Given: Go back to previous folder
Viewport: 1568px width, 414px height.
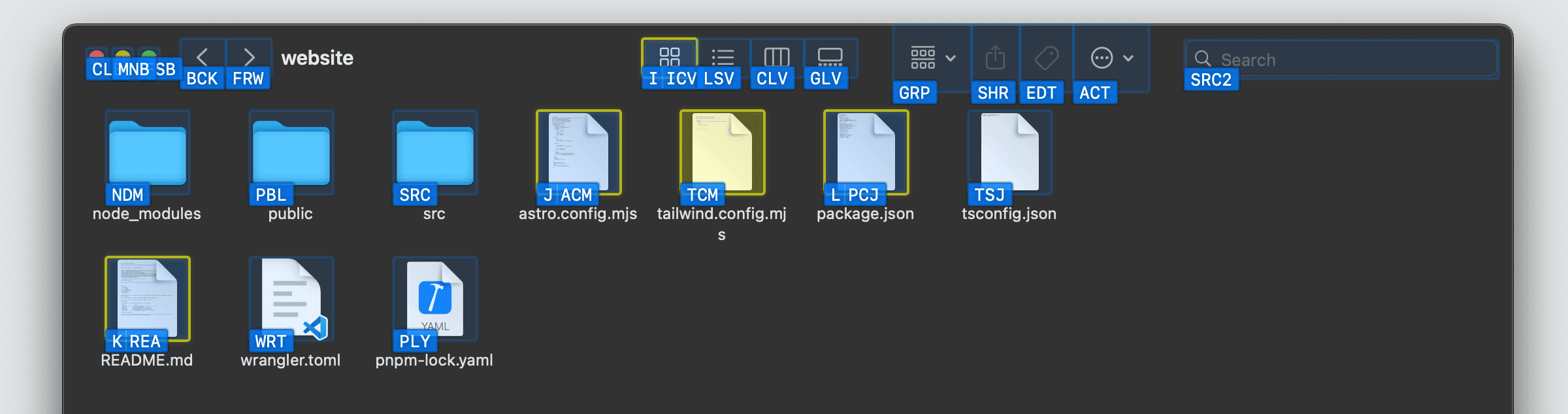Looking at the screenshot, I should point(203,56).
